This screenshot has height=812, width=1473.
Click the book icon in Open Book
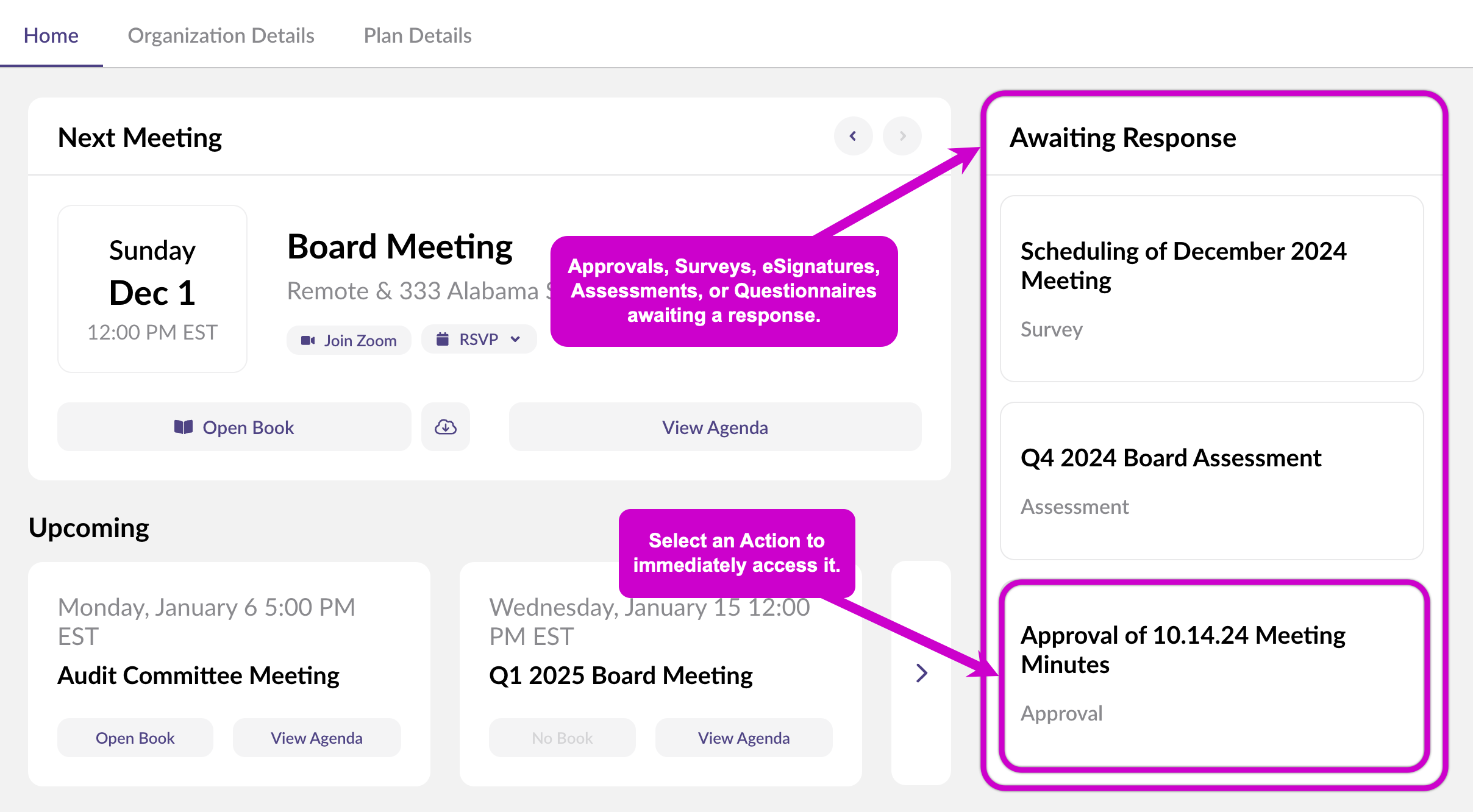click(184, 427)
